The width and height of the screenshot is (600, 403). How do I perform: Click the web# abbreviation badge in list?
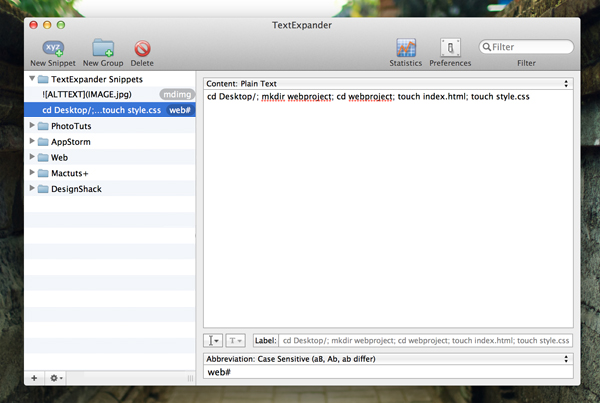(x=180, y=110)
